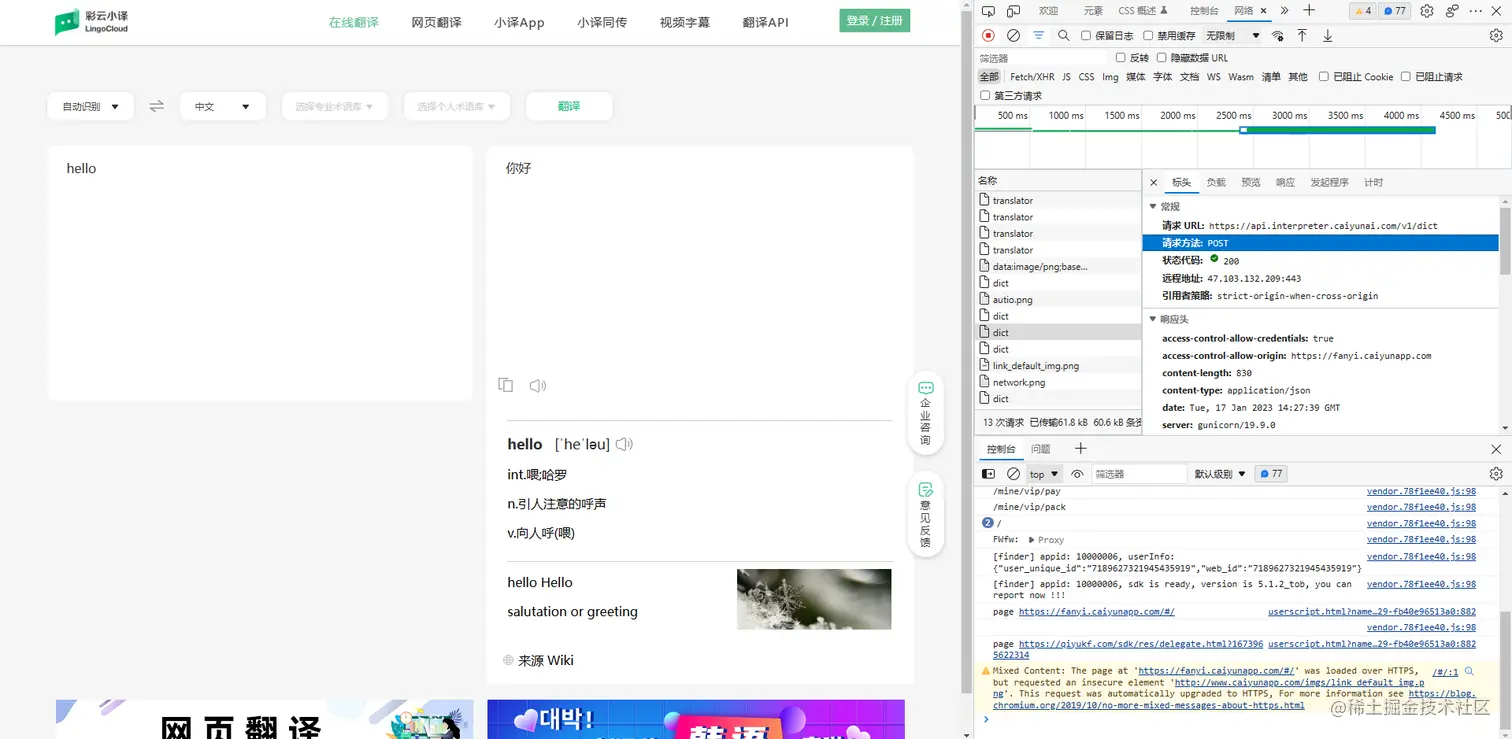Click the 登录 / 注册 button
The height and width of the screenshot is (739, 1512).
(x=875, y=20)
